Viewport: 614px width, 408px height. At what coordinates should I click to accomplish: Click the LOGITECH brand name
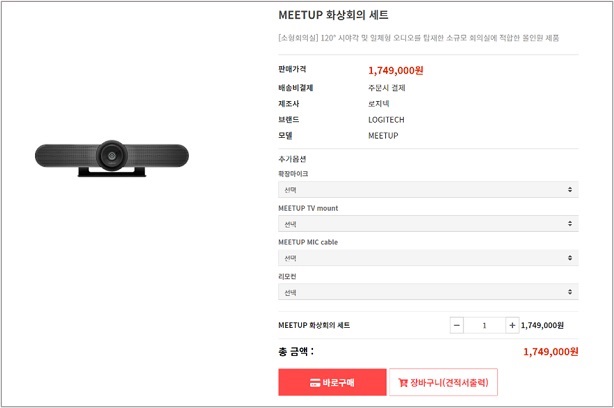tap(387, 119)
